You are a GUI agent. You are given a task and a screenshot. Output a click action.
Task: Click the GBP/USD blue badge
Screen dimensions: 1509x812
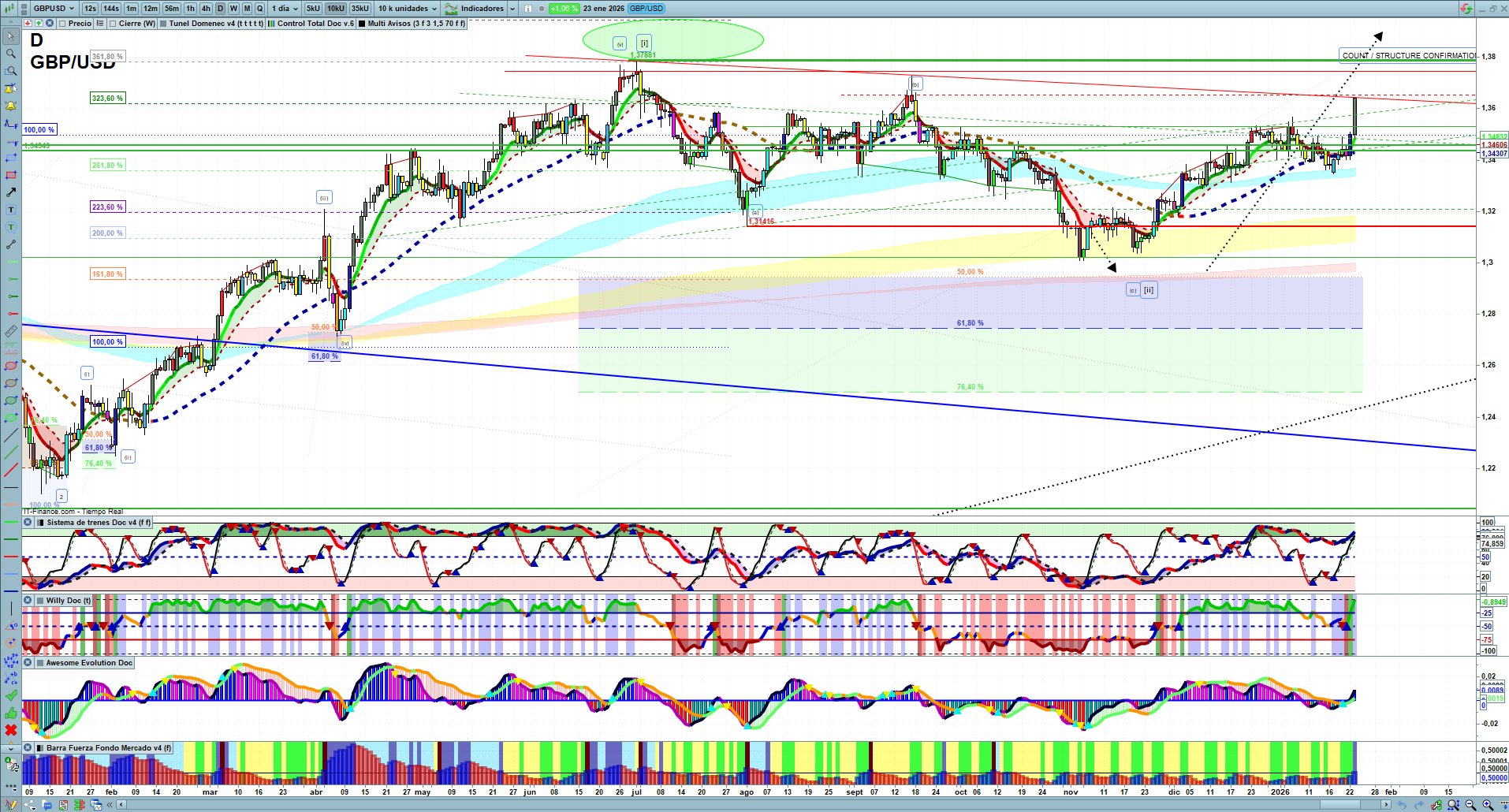click(646, 9)
